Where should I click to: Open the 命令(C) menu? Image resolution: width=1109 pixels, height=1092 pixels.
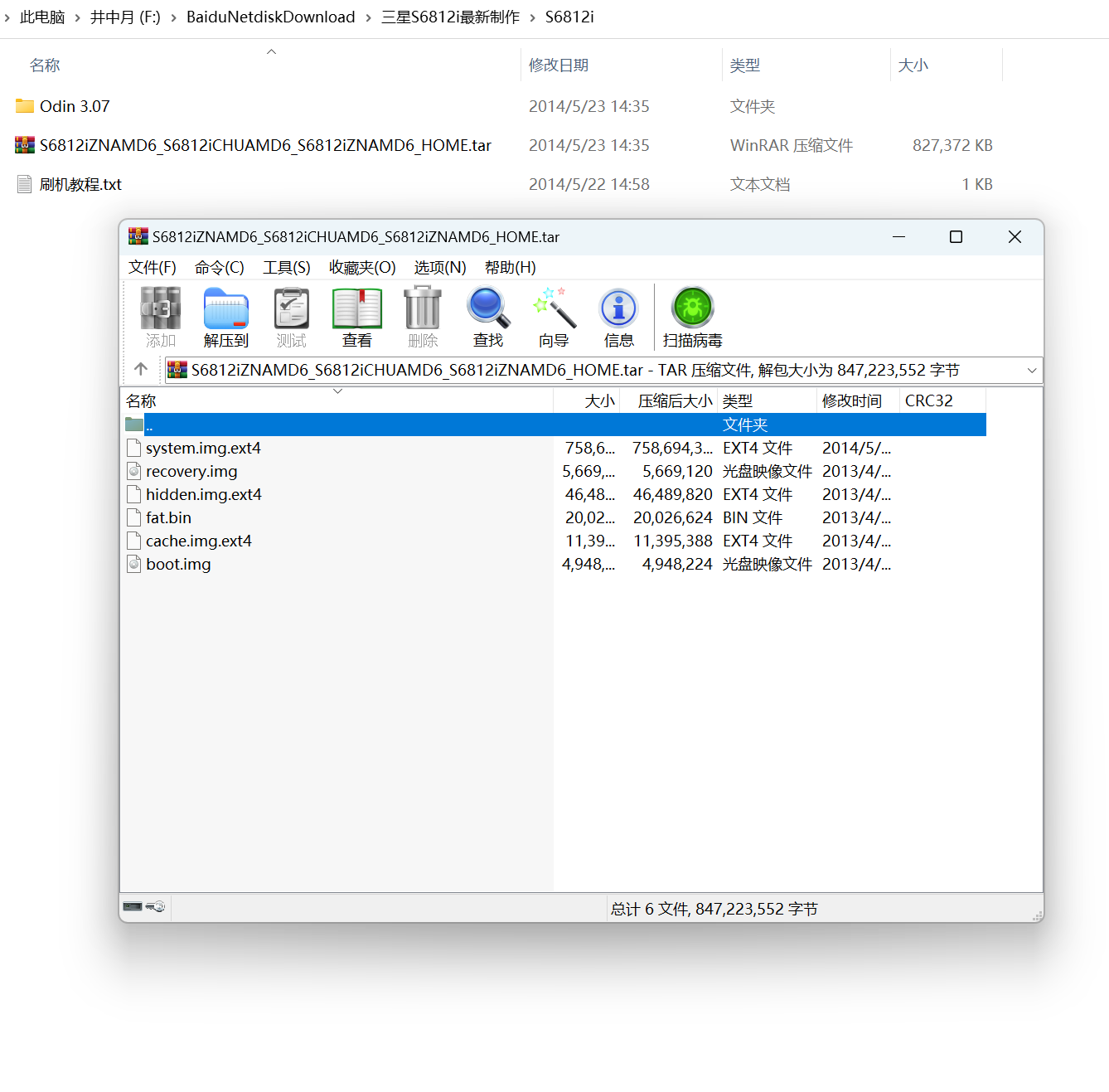[x=220, y=267]
